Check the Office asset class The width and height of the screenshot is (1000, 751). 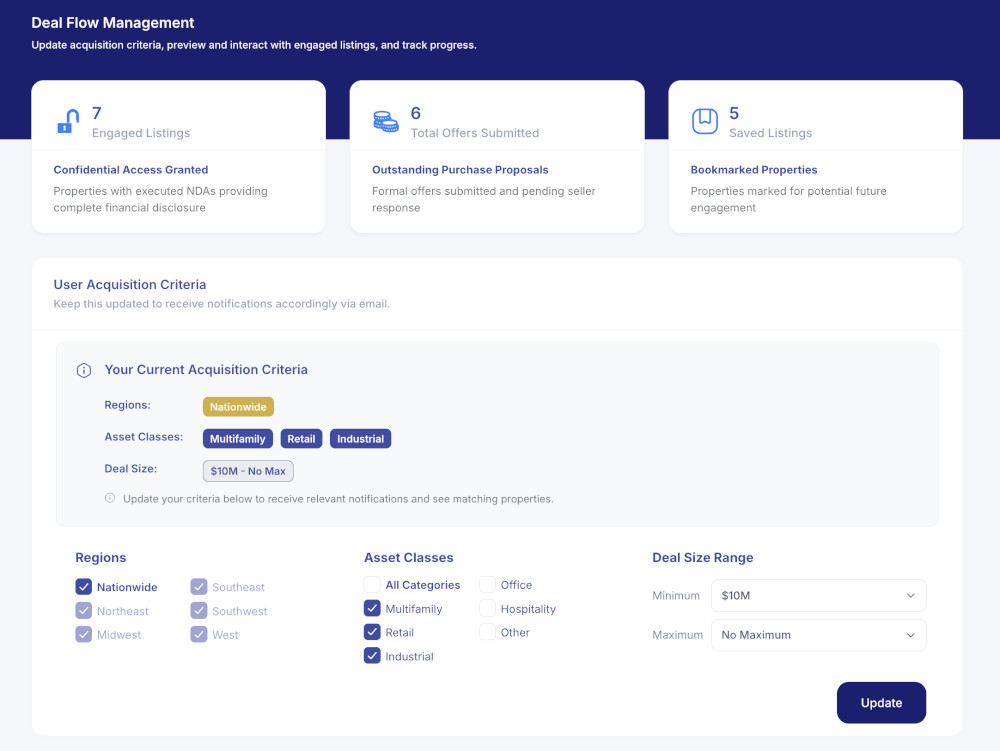pos(487,584)
